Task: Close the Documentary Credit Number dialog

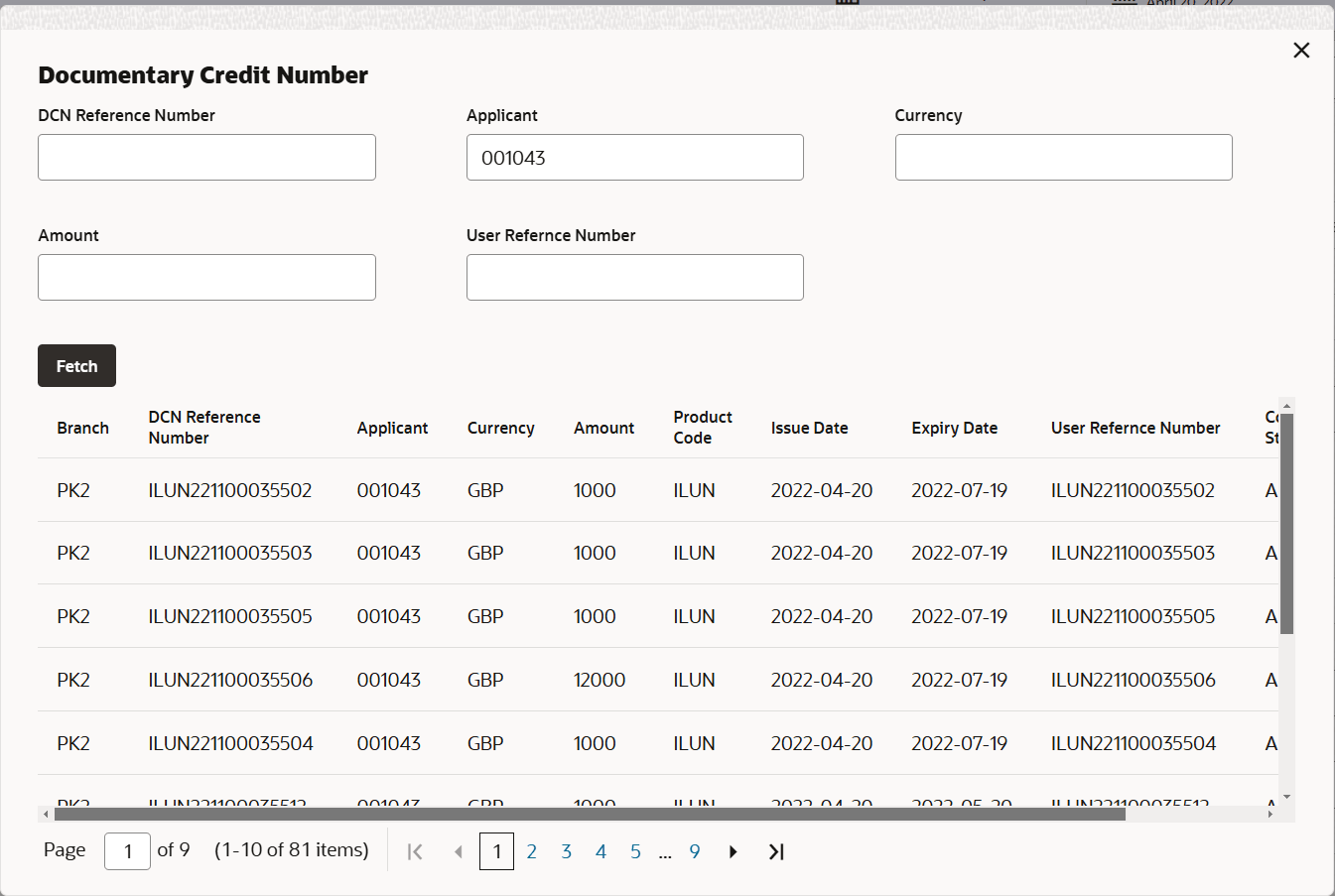Action: [x=1301, y=51]
